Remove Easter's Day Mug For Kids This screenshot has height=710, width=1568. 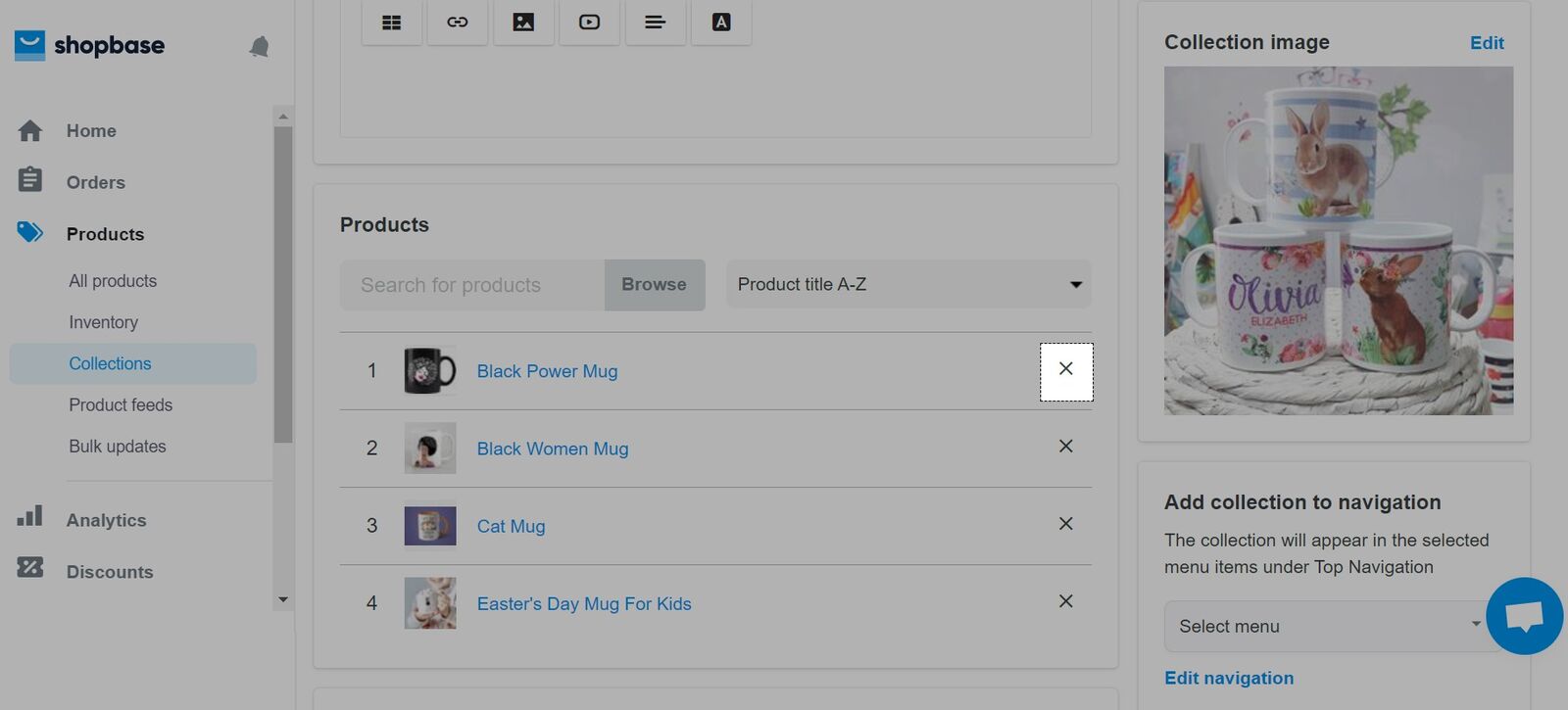[x=1065, y=601]
